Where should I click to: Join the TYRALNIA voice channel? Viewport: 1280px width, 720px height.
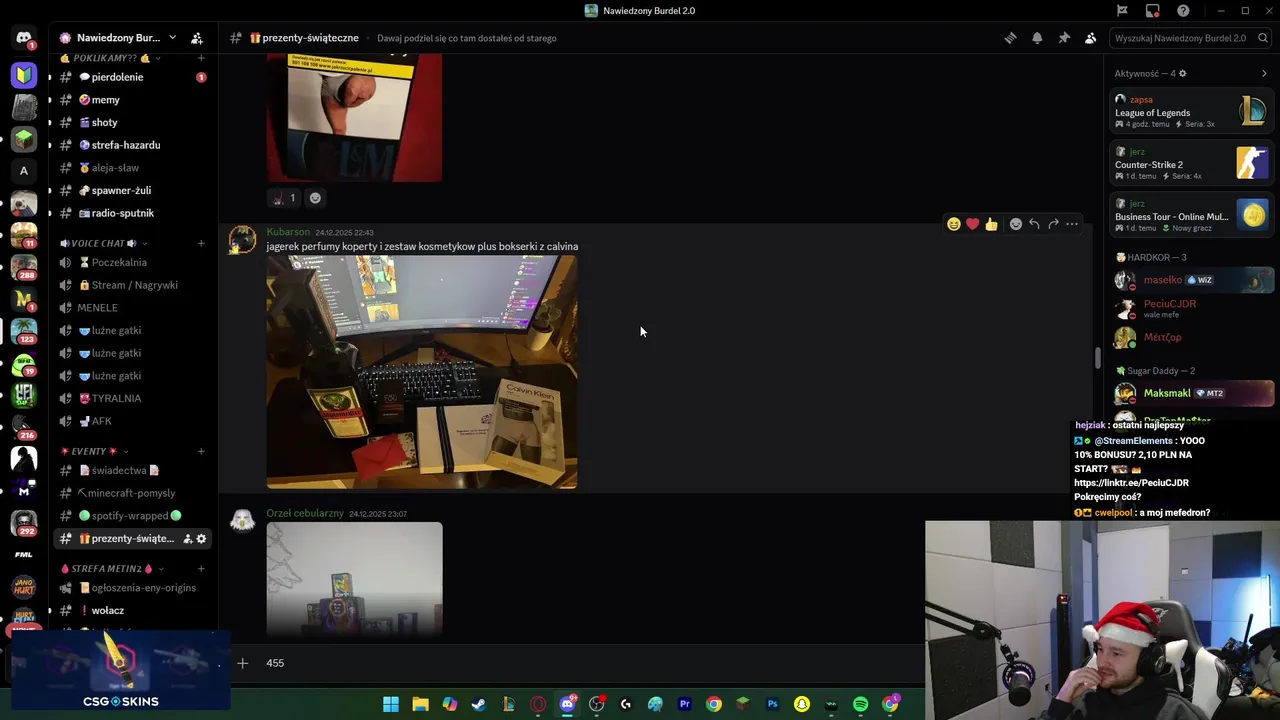point(132,398)
